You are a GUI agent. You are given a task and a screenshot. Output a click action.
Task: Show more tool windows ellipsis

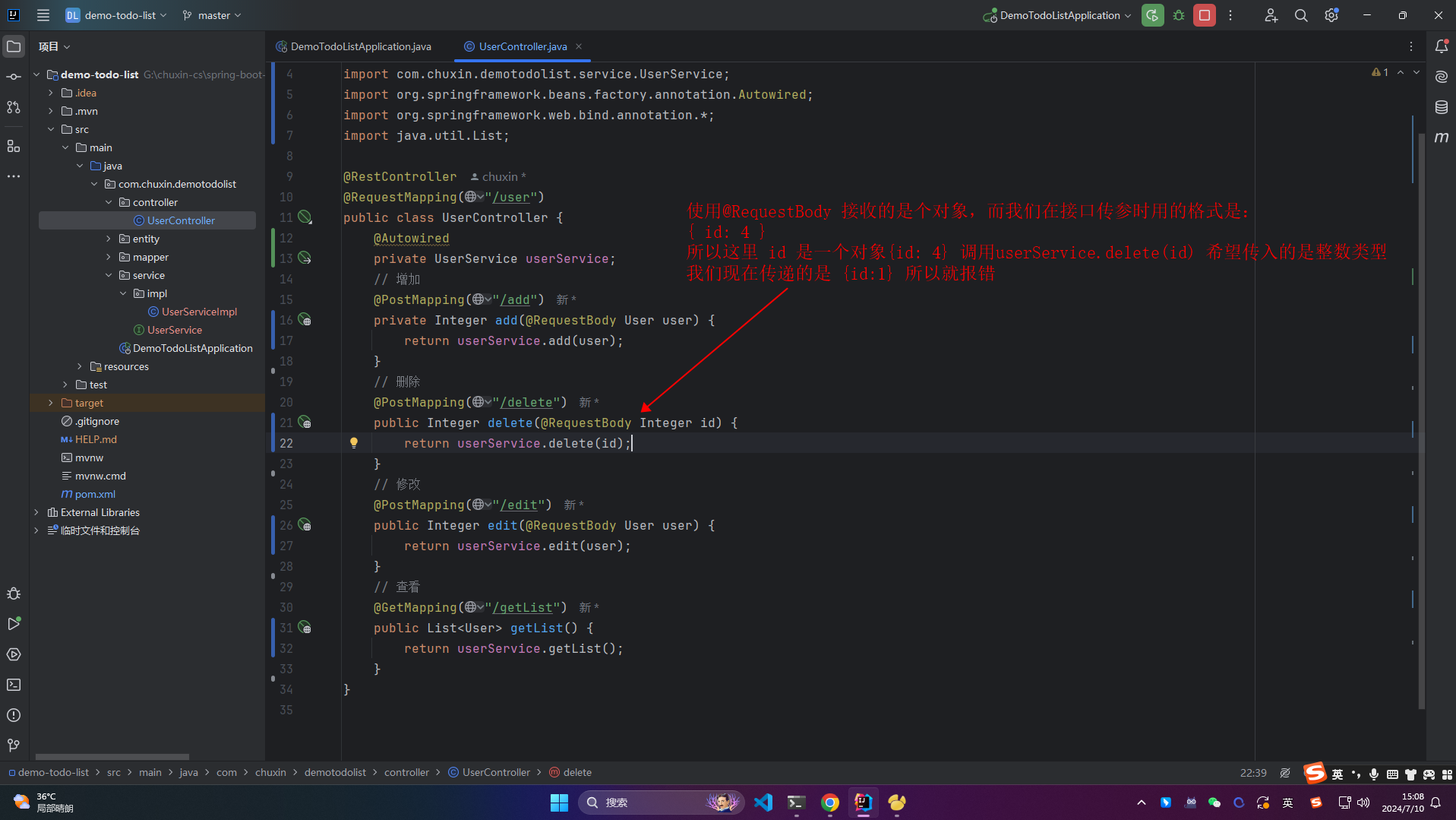(14, 176)
